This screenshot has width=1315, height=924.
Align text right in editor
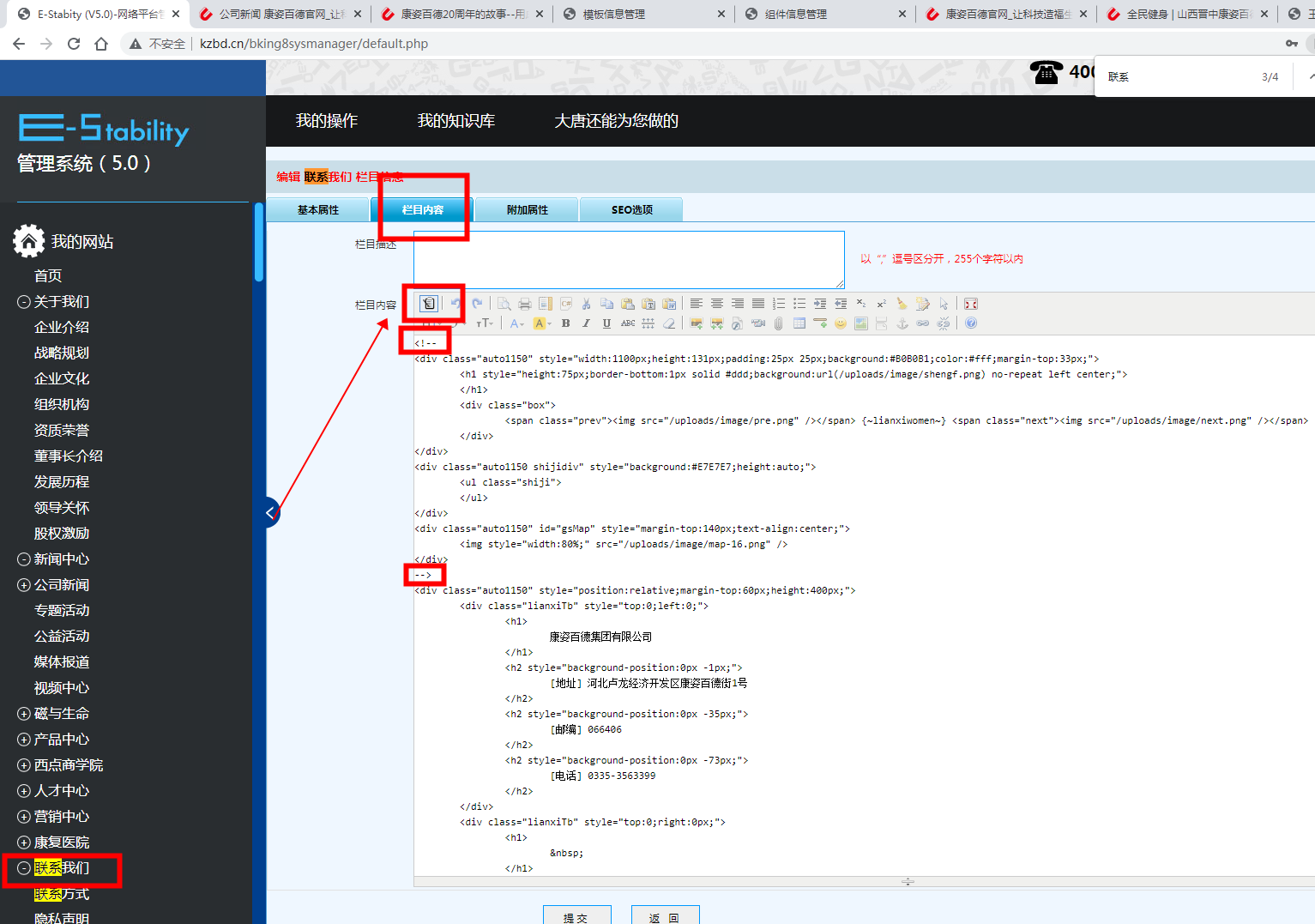tap(738, 304)
